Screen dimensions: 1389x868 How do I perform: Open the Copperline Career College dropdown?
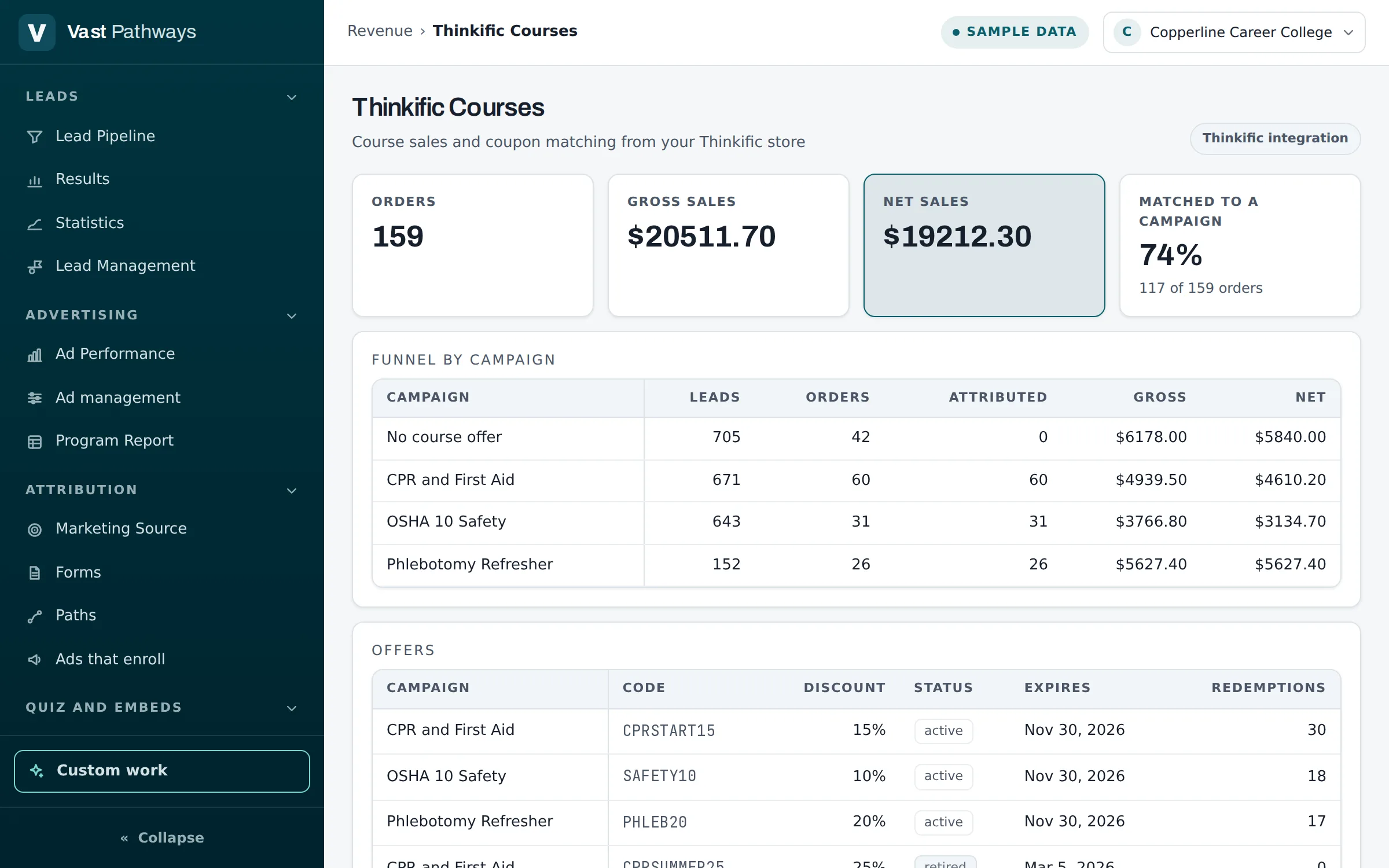[1234, 32]
